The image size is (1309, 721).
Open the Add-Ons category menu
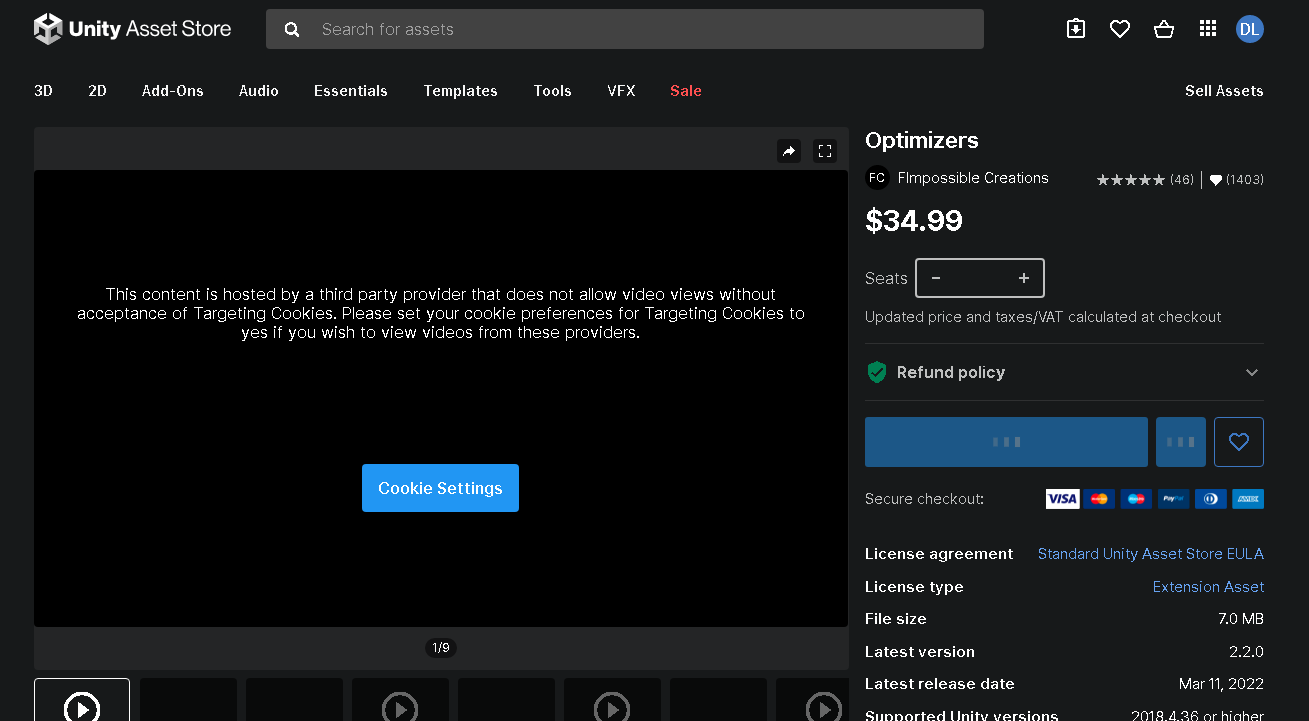(173, 91)
